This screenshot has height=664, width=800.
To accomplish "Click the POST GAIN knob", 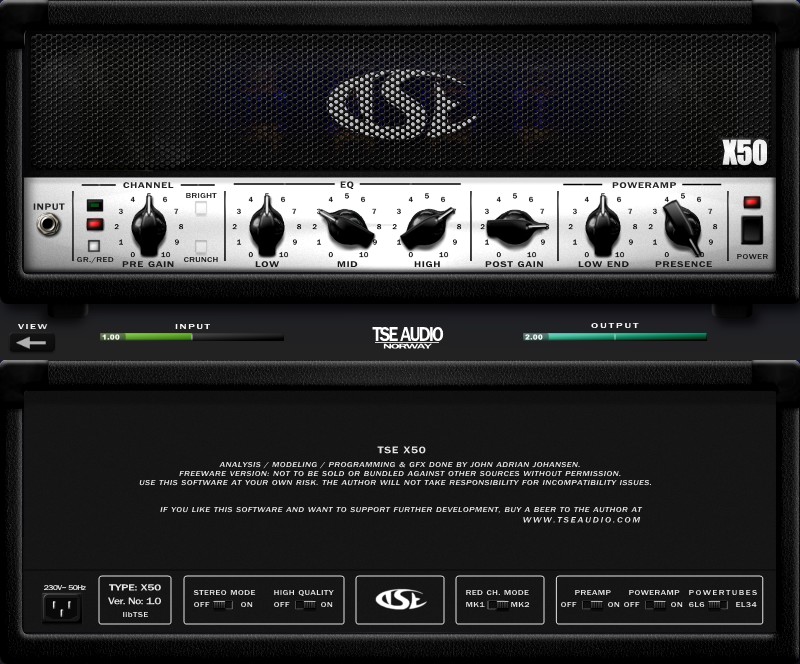I will pos(514,227).
